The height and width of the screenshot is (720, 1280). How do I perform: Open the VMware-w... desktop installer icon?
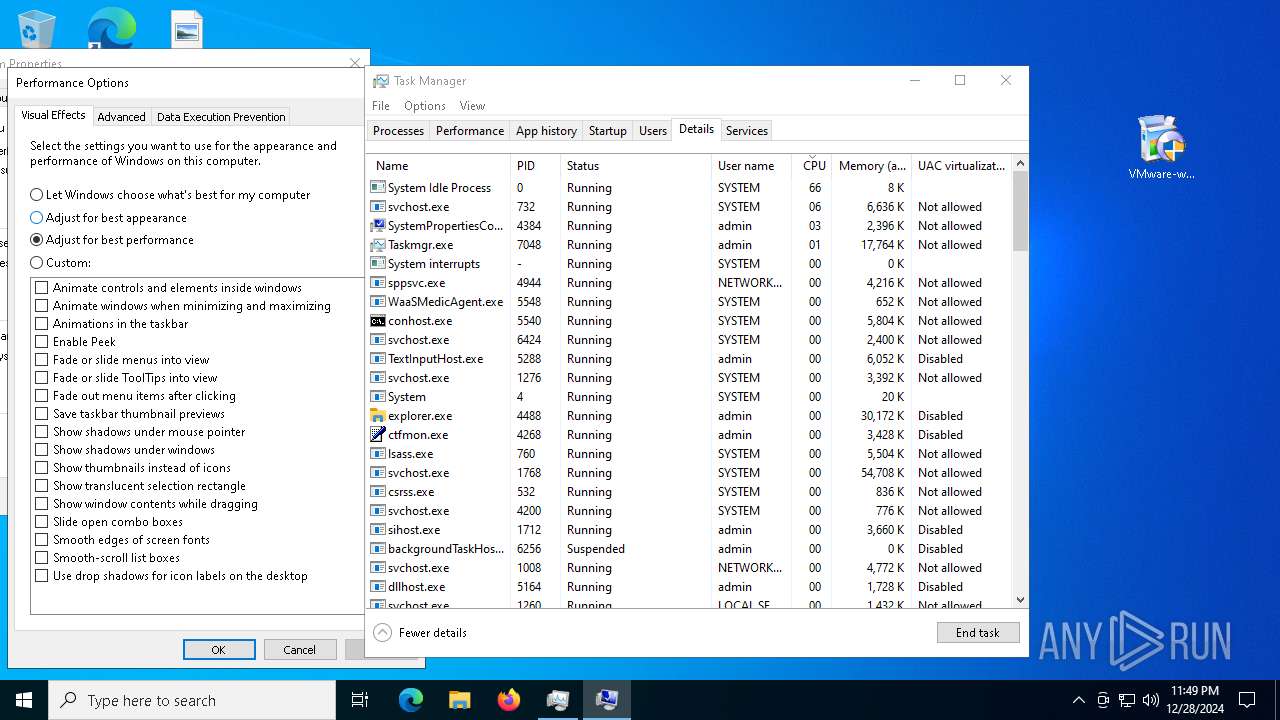click(1161, 147)
